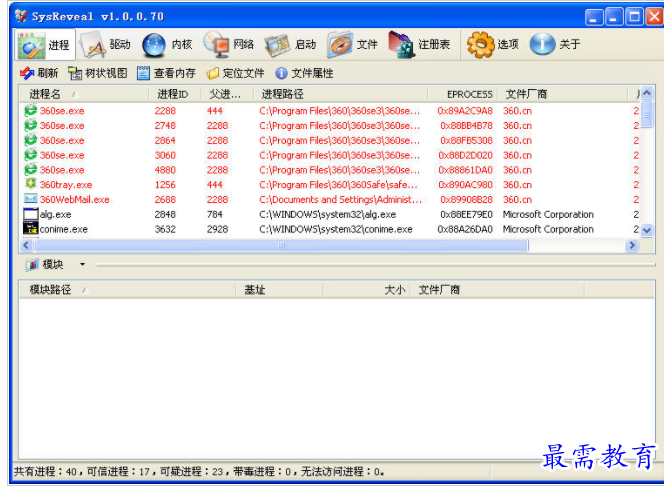Select 360se.exe process with ID 3060

tap(330, 155)
